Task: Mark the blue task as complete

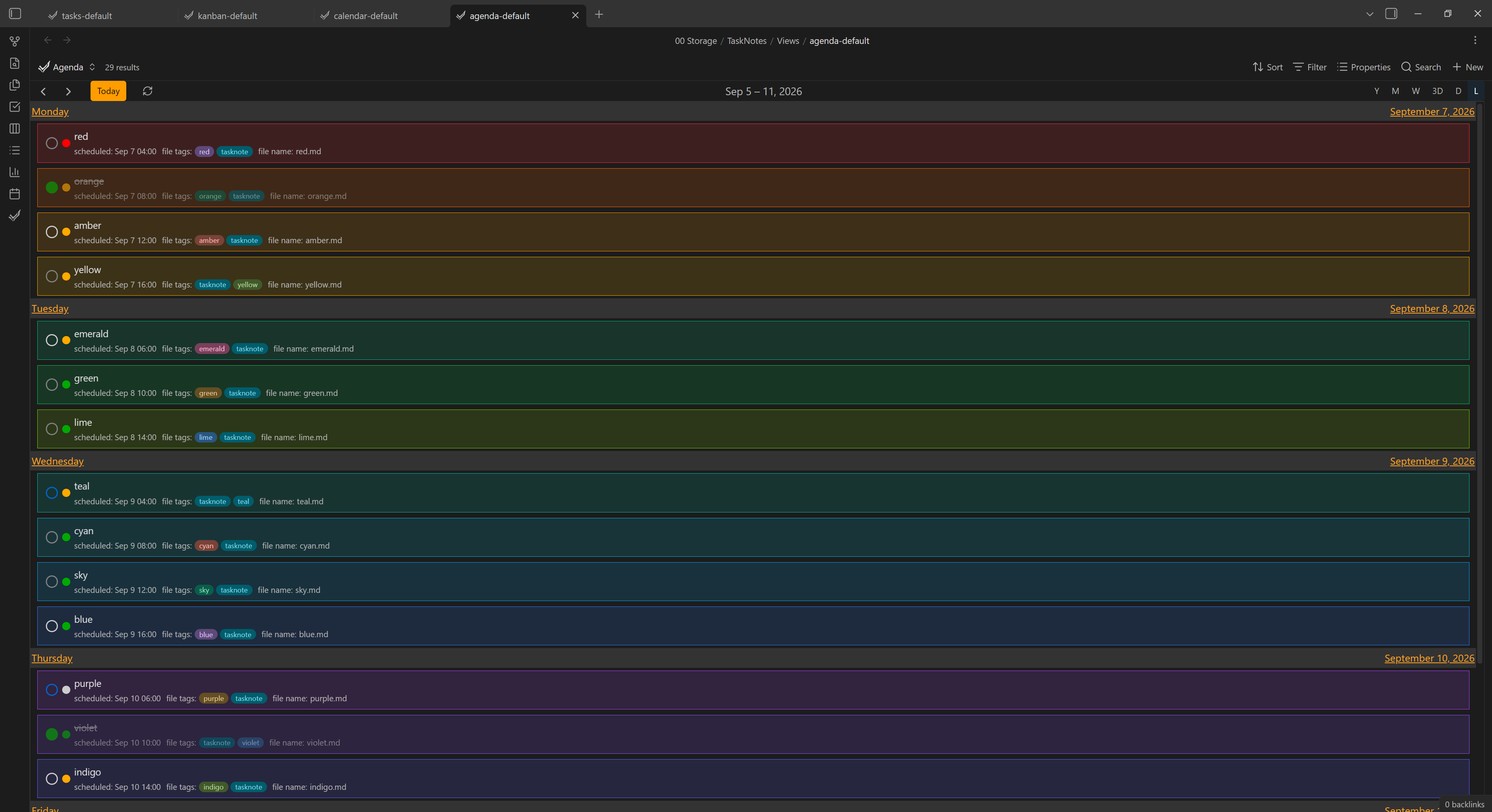Action: (52, 626)
